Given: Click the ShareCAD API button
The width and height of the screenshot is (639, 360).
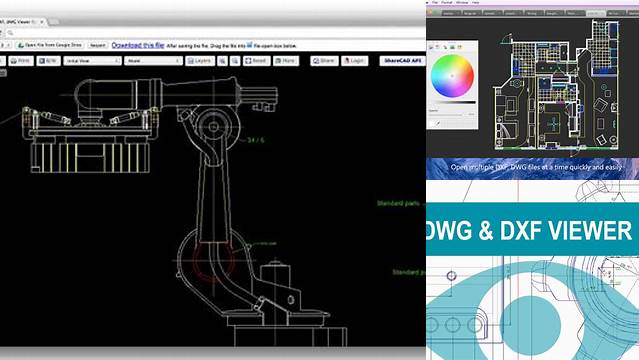Looking at the screenshot, I should pos(402,61).
